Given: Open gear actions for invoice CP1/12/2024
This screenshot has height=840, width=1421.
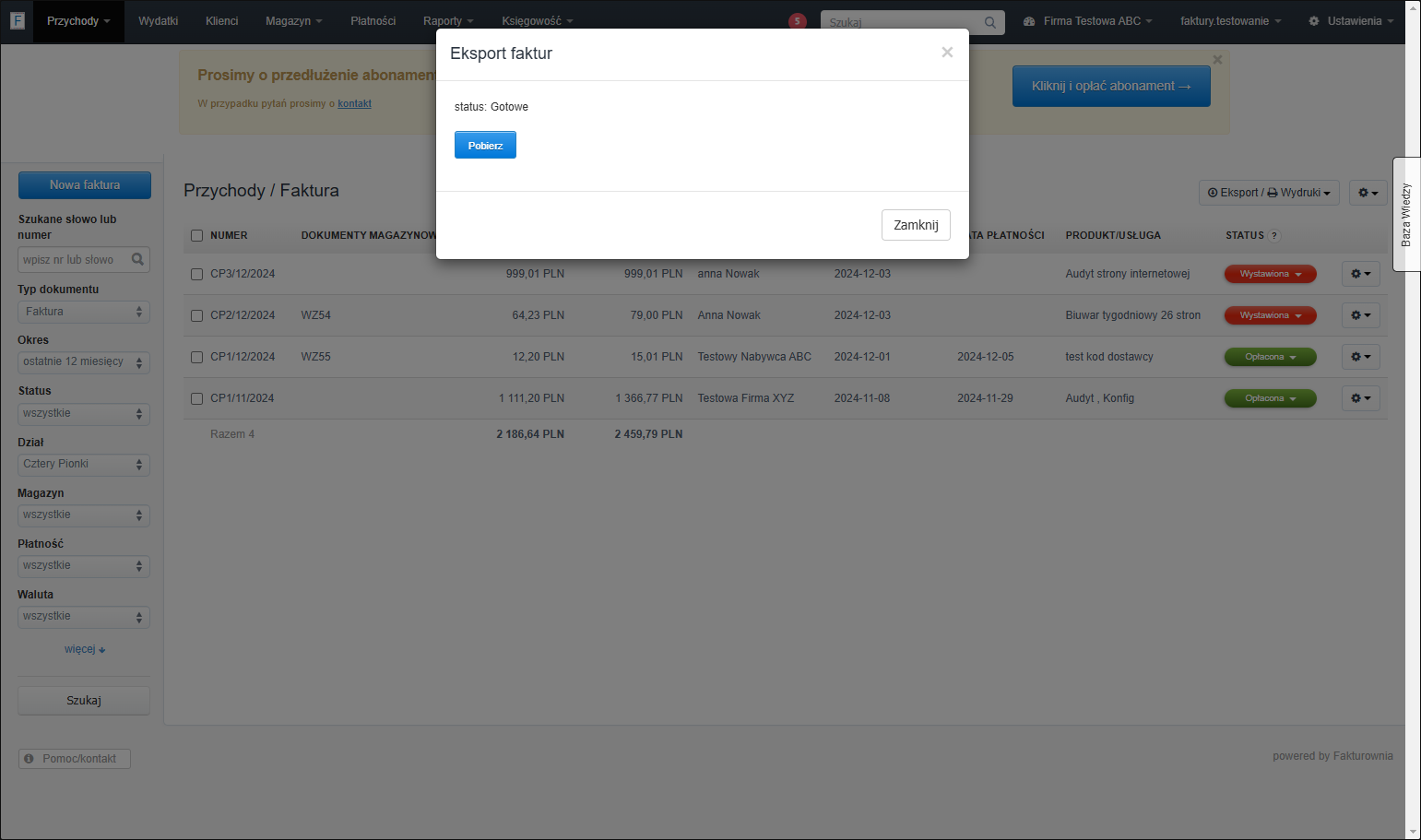Looking at the screenshot, I should point(1361,357).
